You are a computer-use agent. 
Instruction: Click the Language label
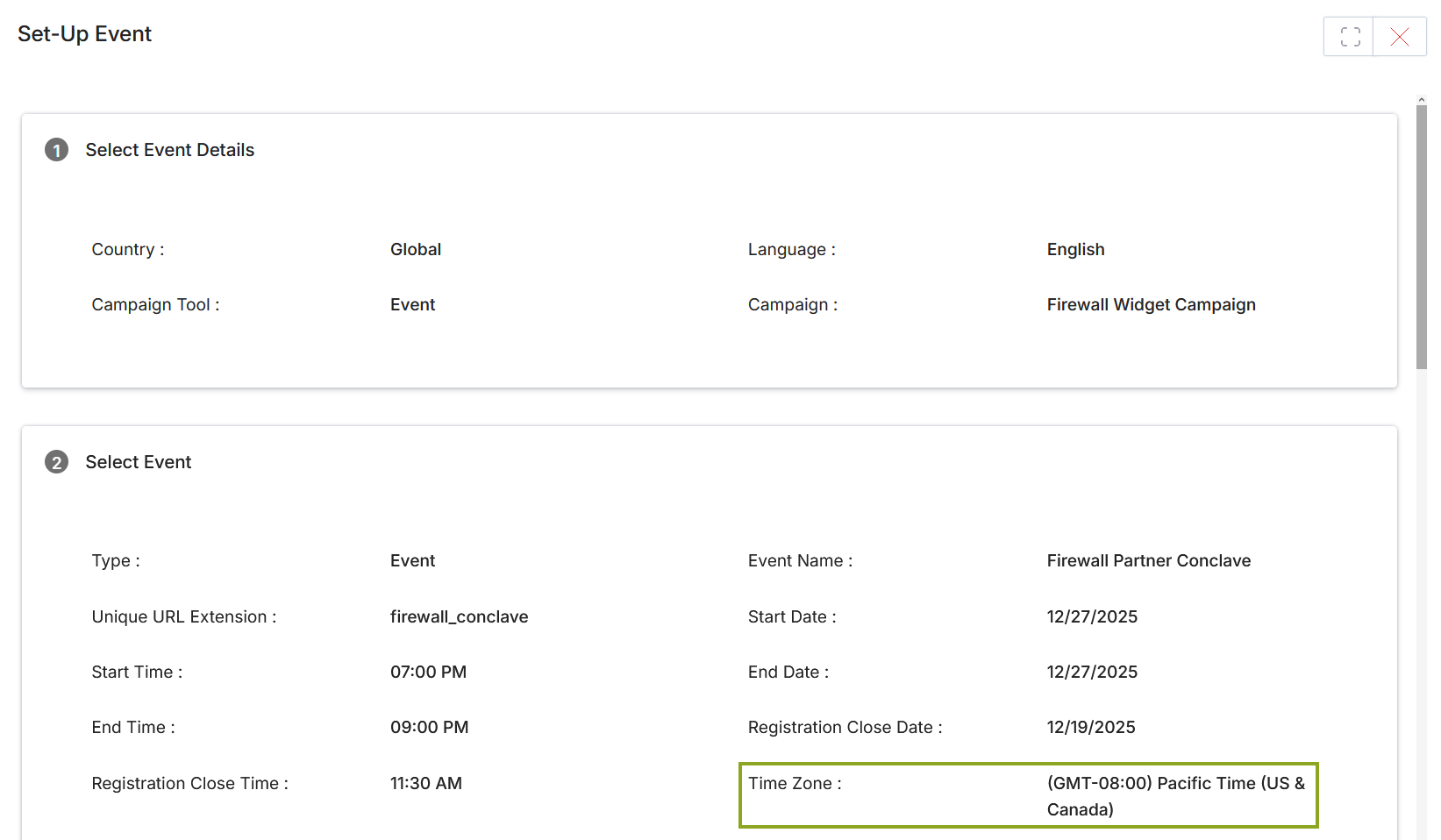791,250
